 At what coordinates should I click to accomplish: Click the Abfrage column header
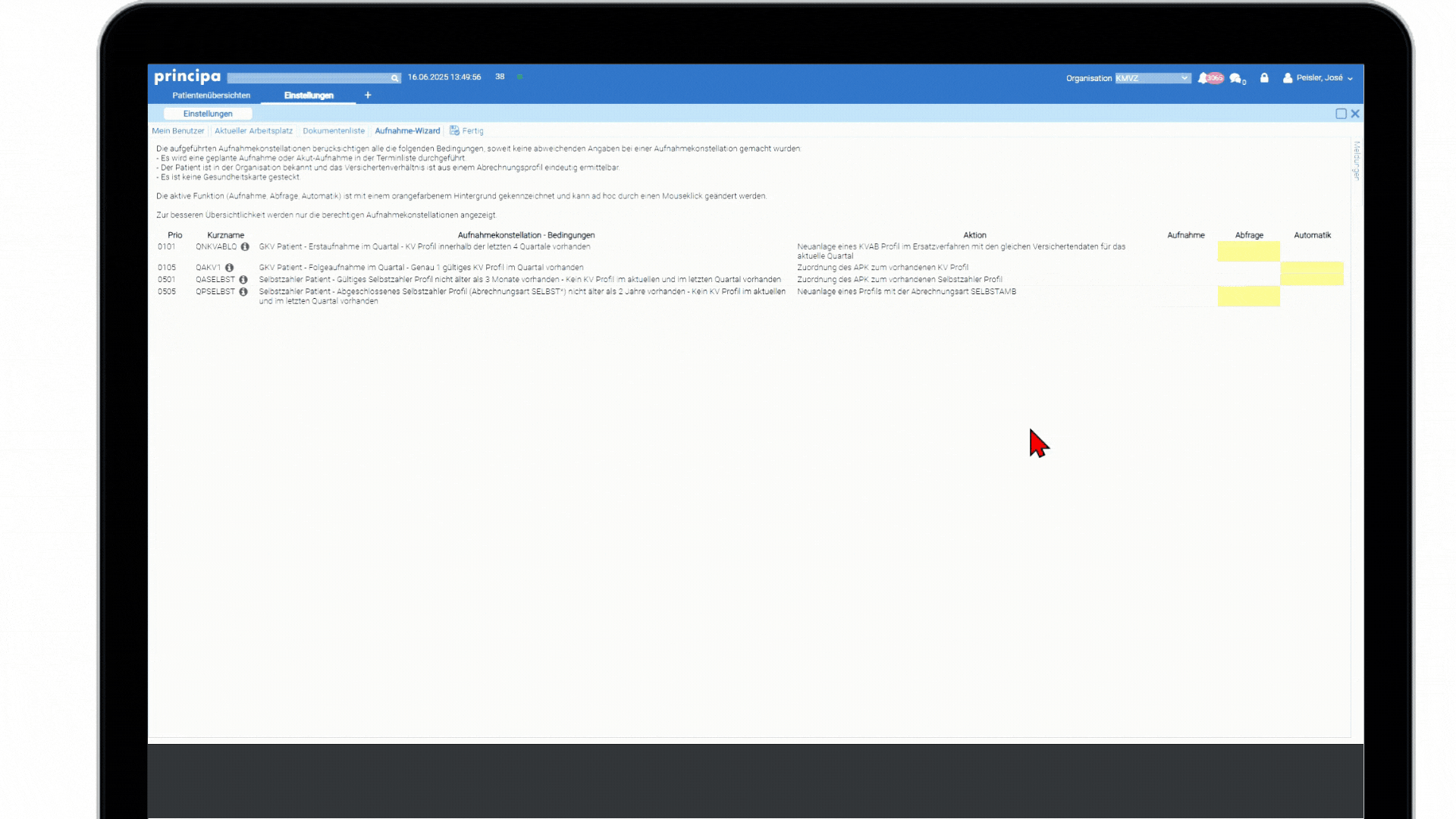pos(1249,235)
